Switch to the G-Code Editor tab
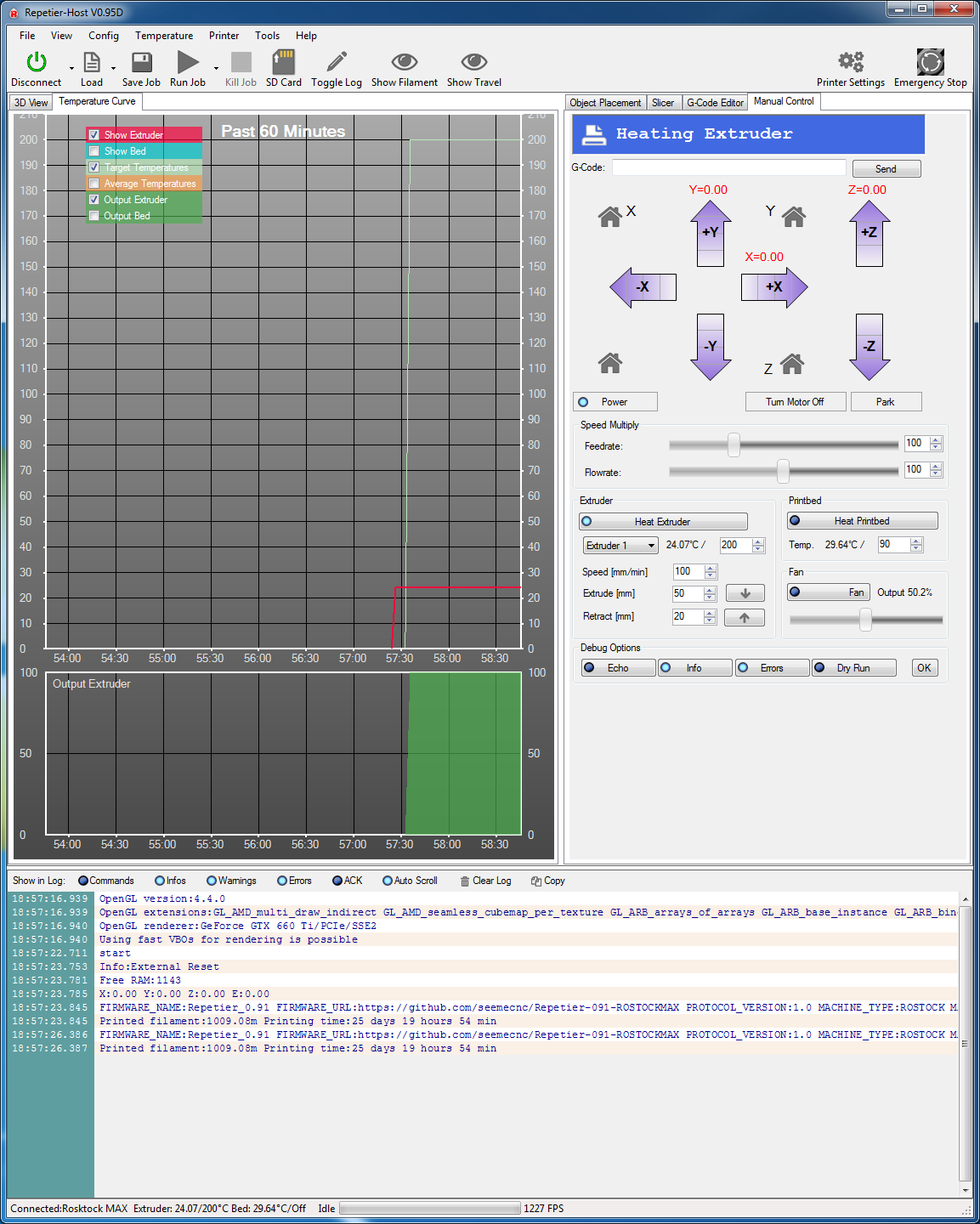 (x=715, y=103)
